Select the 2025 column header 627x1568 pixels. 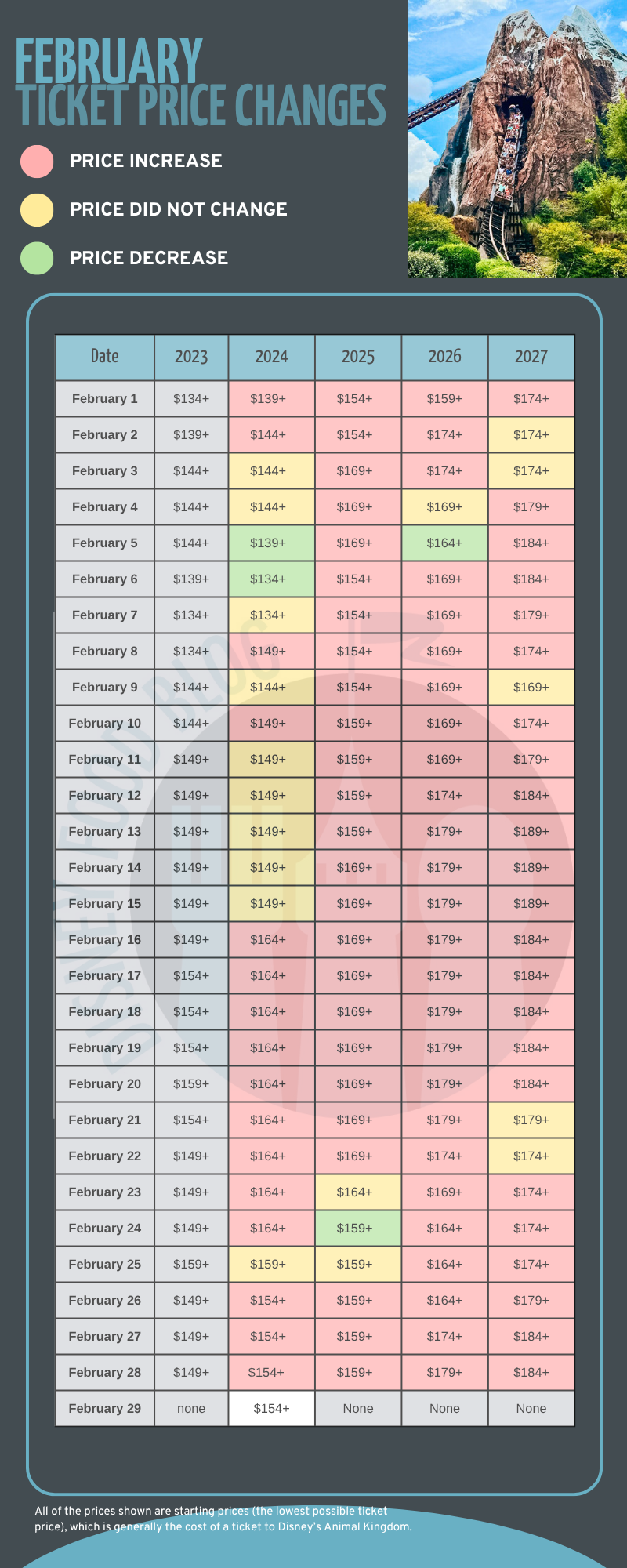point(358,357)
